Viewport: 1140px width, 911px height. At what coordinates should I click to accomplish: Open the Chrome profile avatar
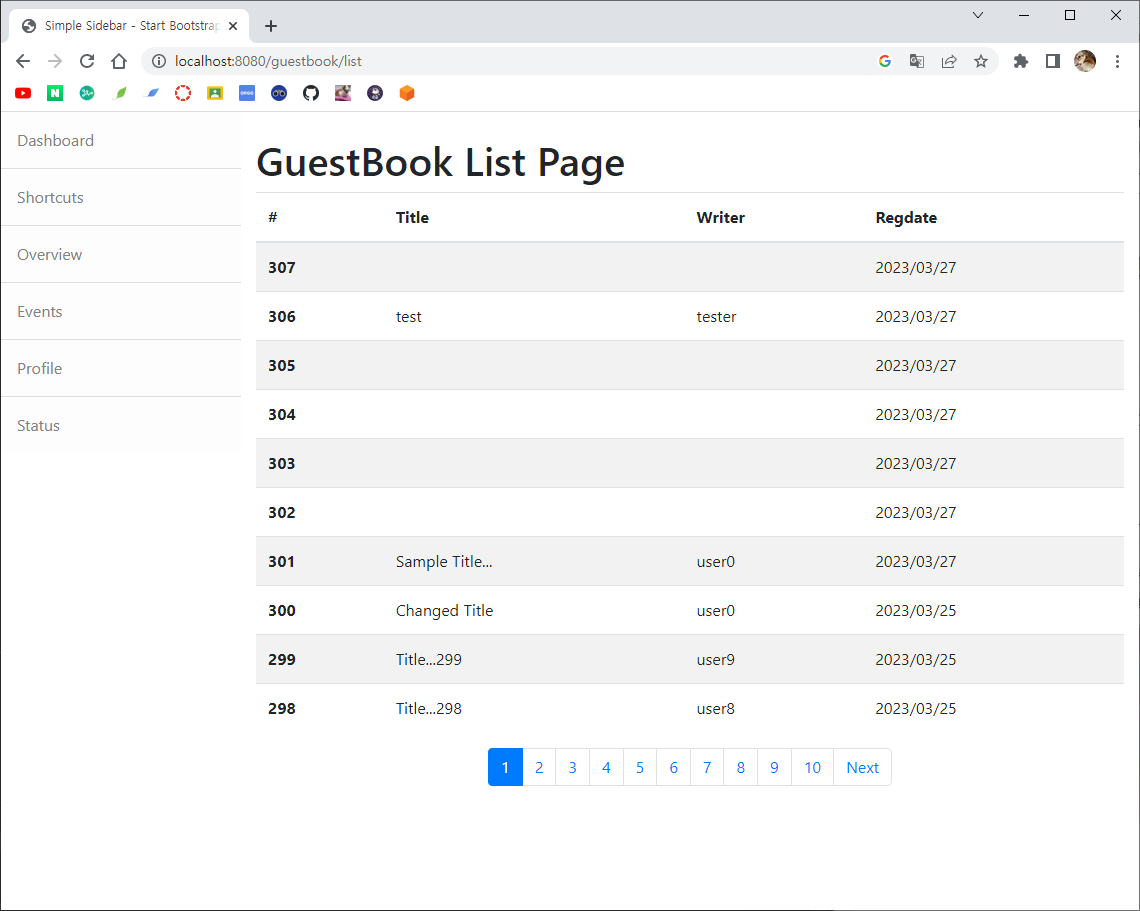(x=1085, y=61)
